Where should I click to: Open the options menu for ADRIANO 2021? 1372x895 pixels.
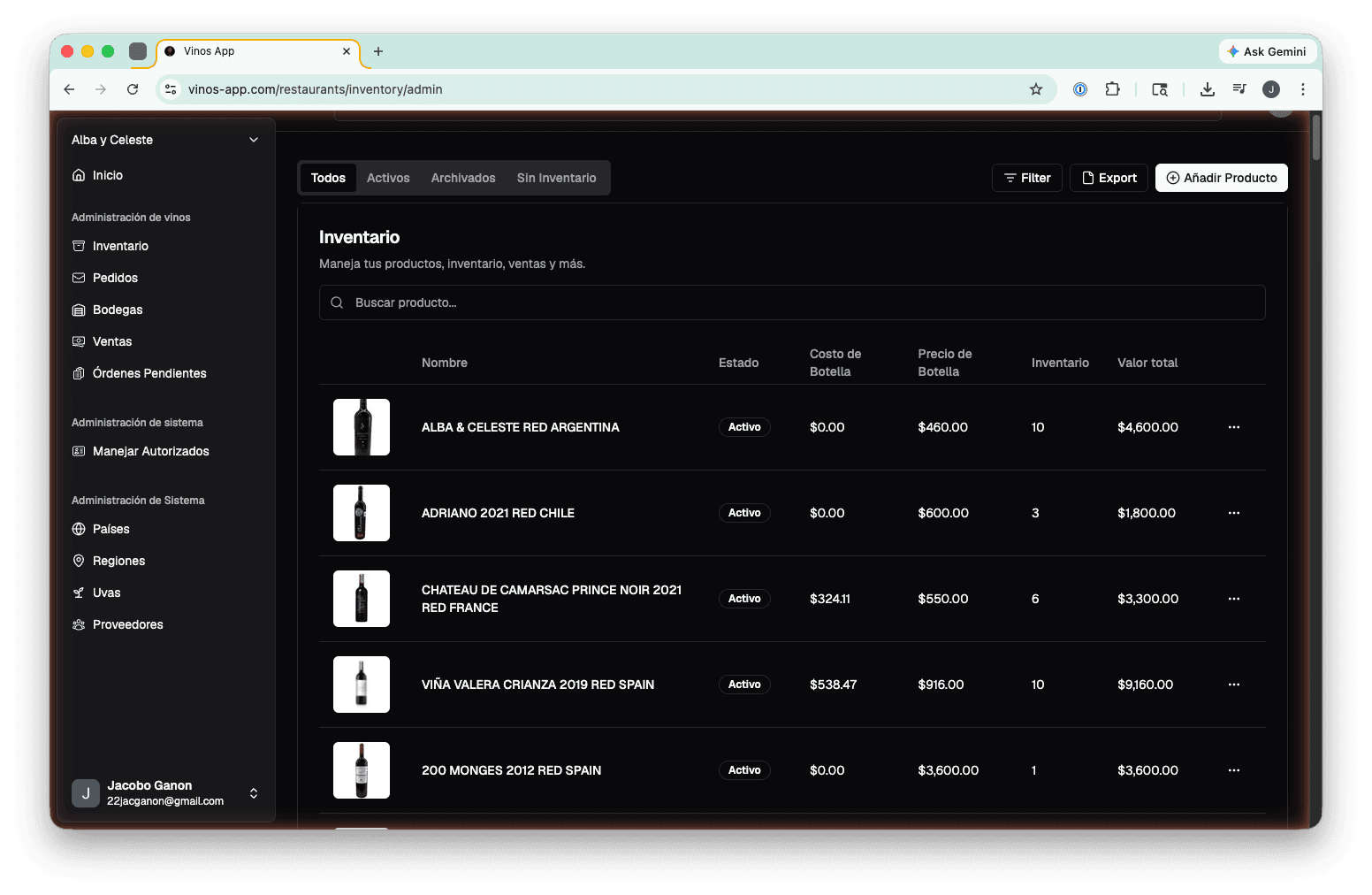tap(1234, 513)
